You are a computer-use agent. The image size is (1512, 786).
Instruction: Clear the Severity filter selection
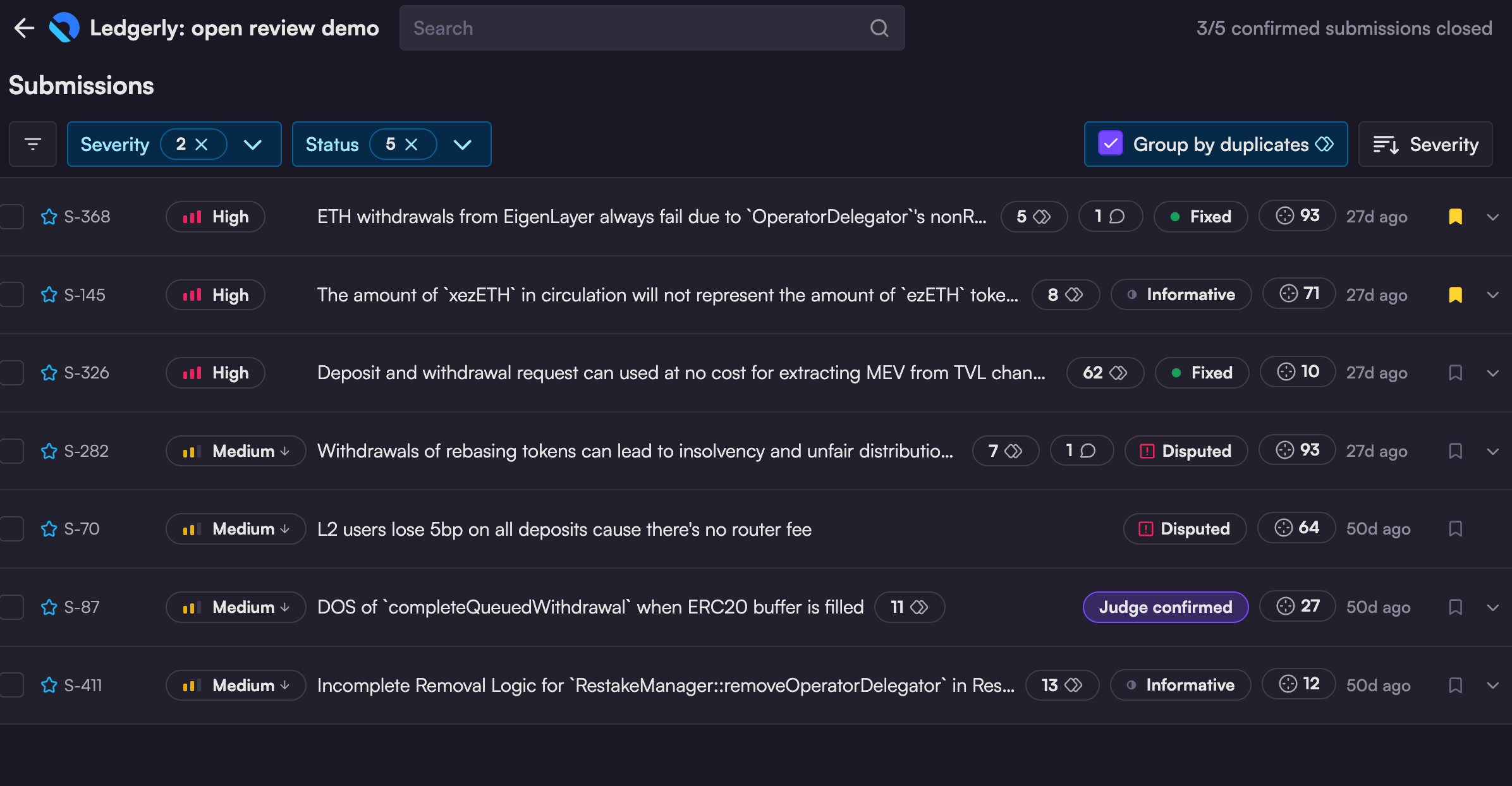pos(202,144)
